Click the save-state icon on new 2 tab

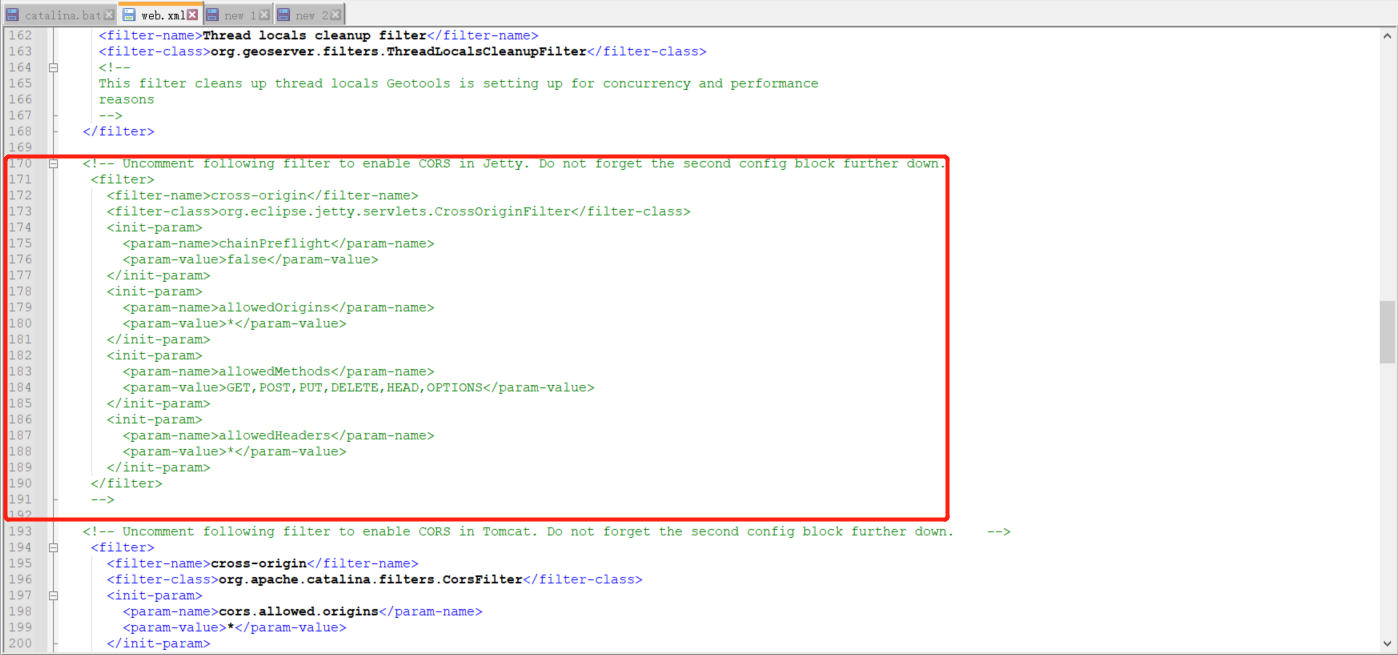284,15
